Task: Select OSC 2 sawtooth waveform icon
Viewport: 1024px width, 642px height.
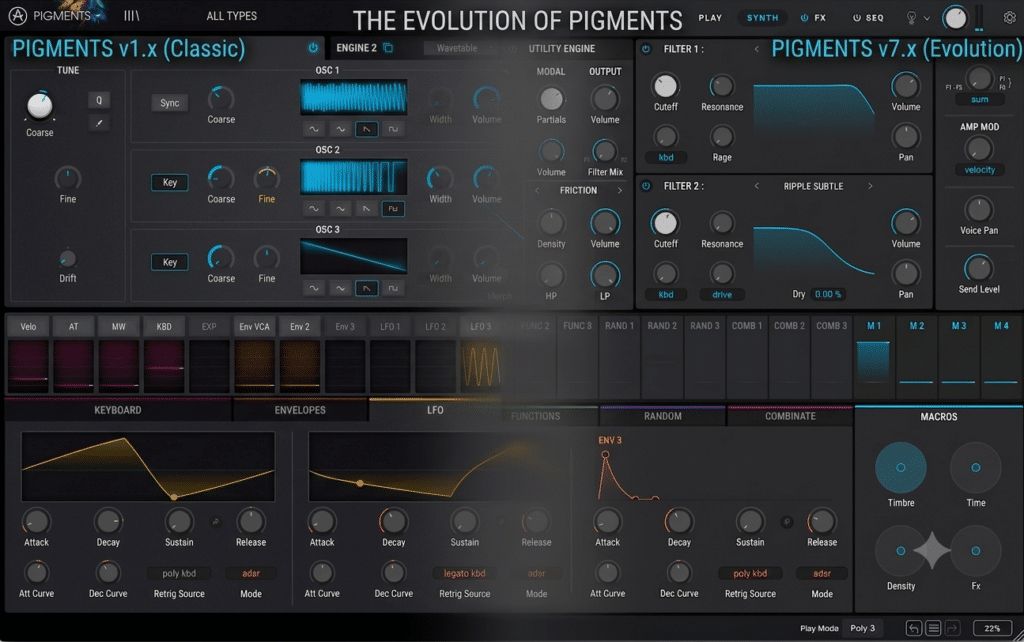Action: (366, 209)
